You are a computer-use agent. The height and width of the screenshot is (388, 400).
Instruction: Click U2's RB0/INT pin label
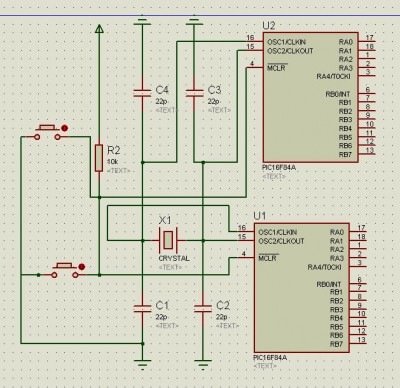338,94
